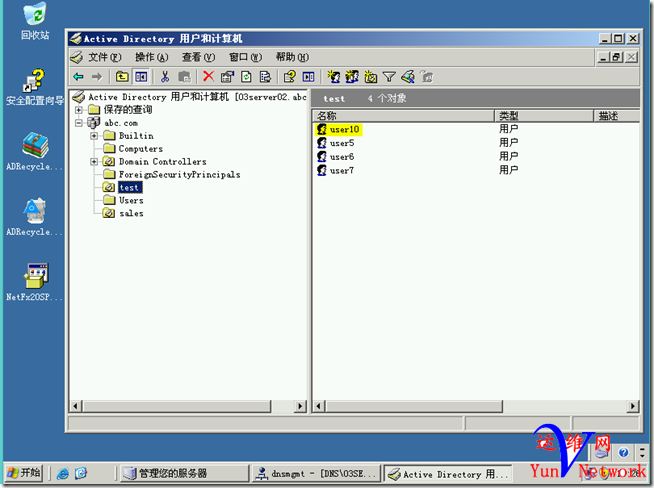Select user5 in the list
Viewport: 654px width, 488px height.
pyautogui.click(x=342, y=143)
